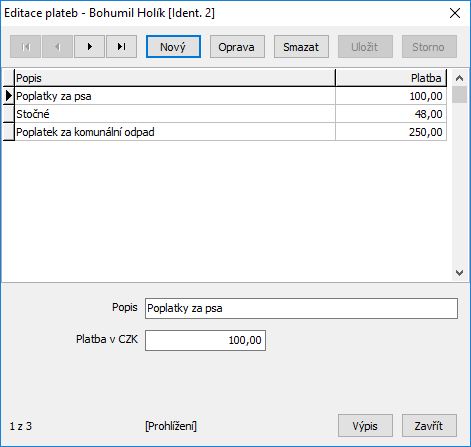This screenshot has width=471, height=447.
Task: Jump to the last record
Action: click(x=121, y=47)
